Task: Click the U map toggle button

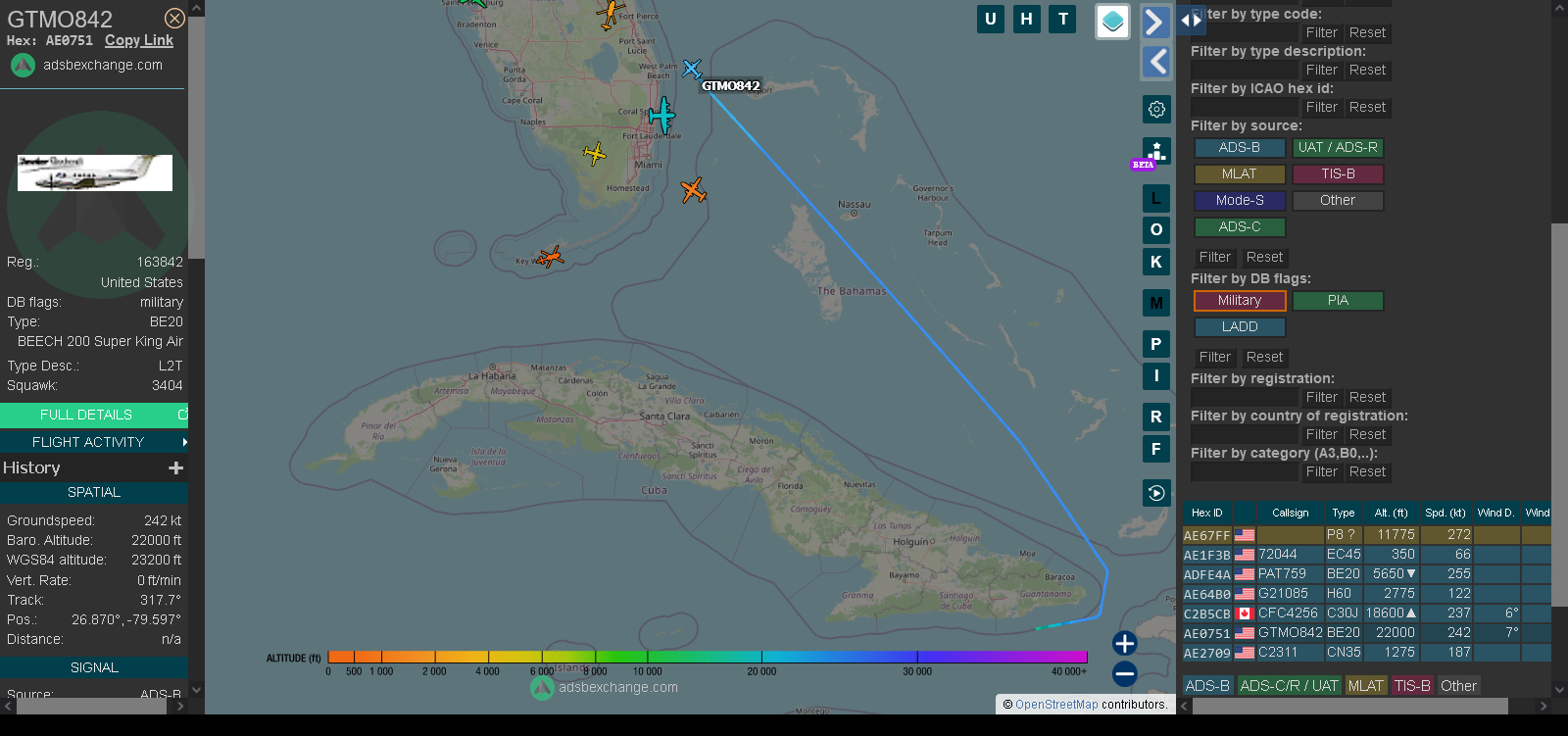Action: (991, 19)
